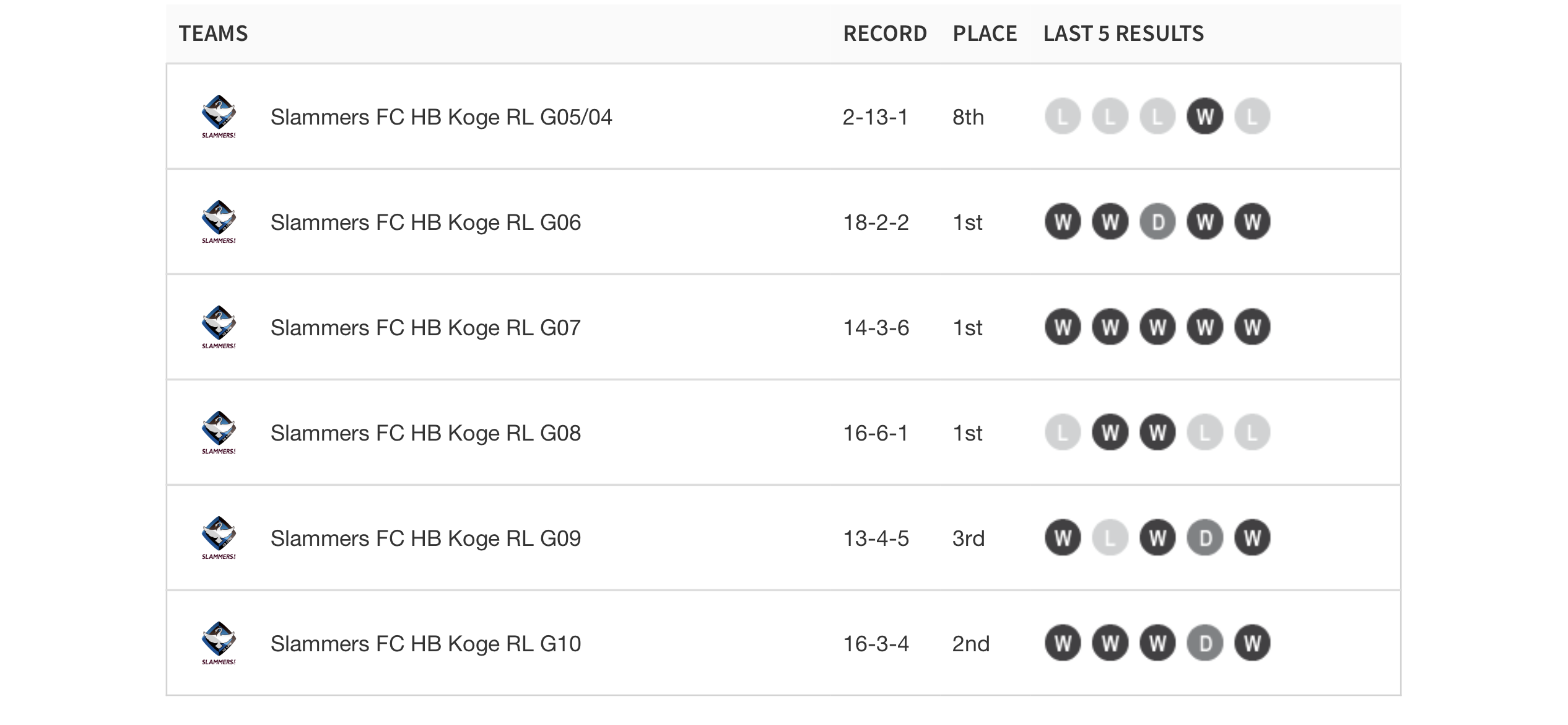The height and width of the screenshot is (725, 1568).
Task: Click the TEAMS column header
Action: click(x=213, y=33)
